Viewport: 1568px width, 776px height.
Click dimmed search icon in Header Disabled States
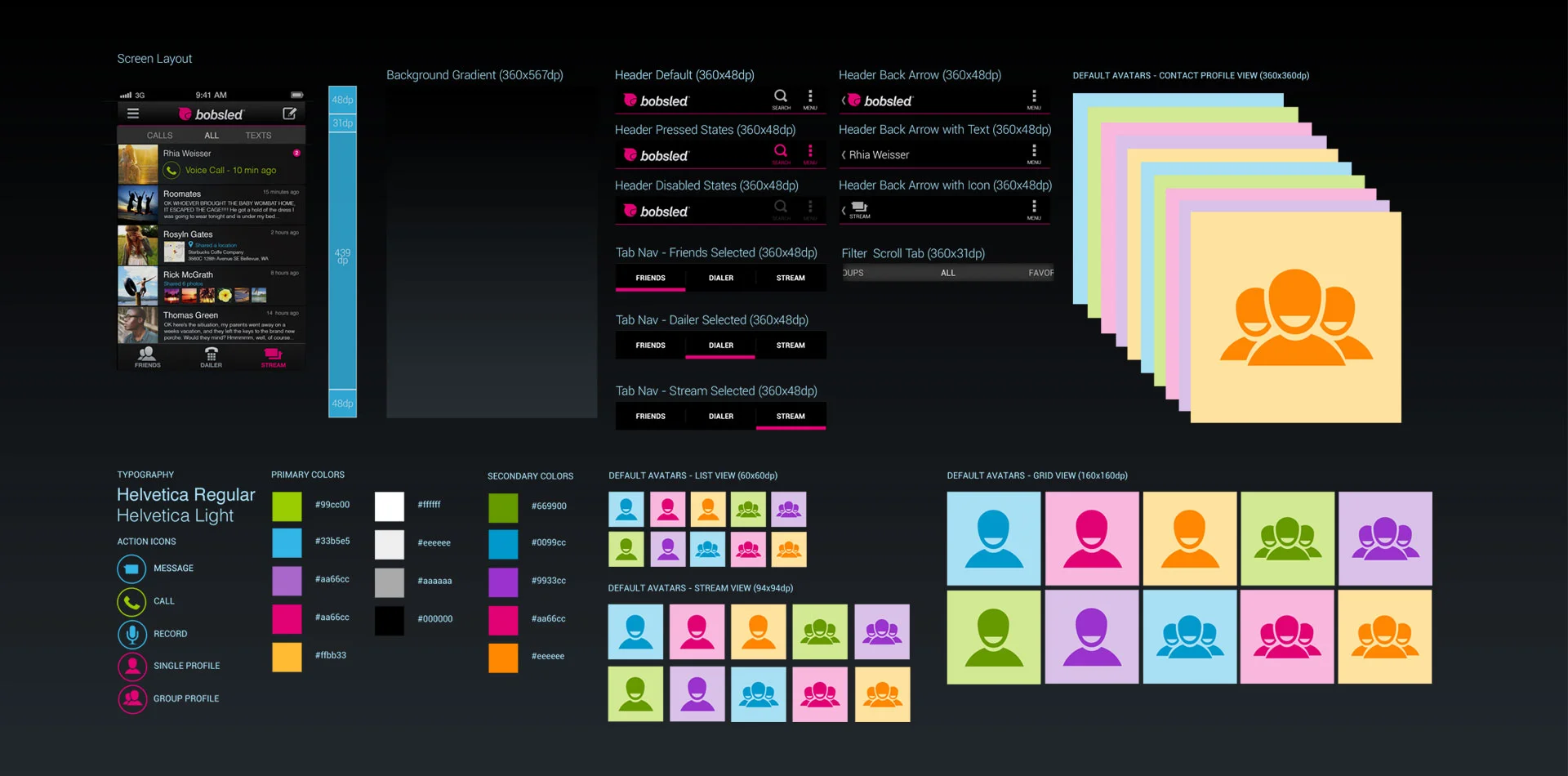(x=781, y=207)
